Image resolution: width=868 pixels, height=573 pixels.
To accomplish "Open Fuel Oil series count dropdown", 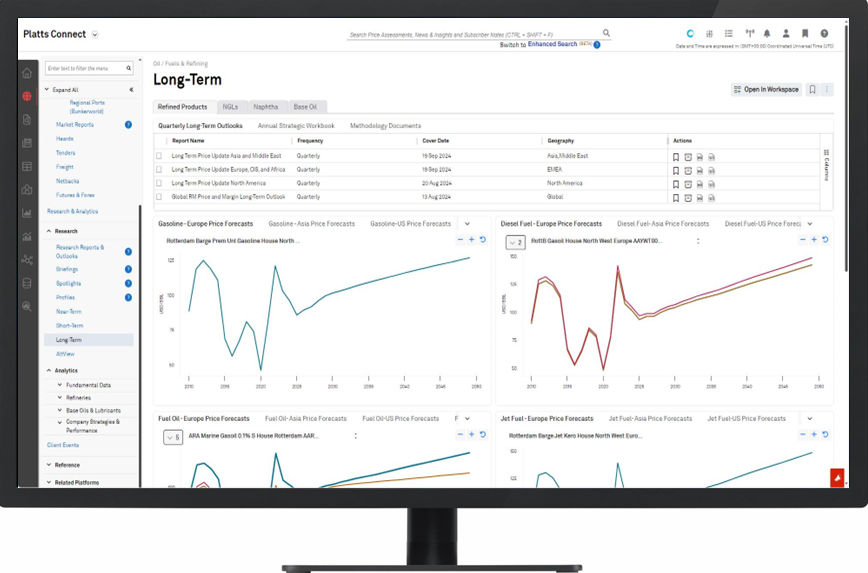I will (173, 437).
